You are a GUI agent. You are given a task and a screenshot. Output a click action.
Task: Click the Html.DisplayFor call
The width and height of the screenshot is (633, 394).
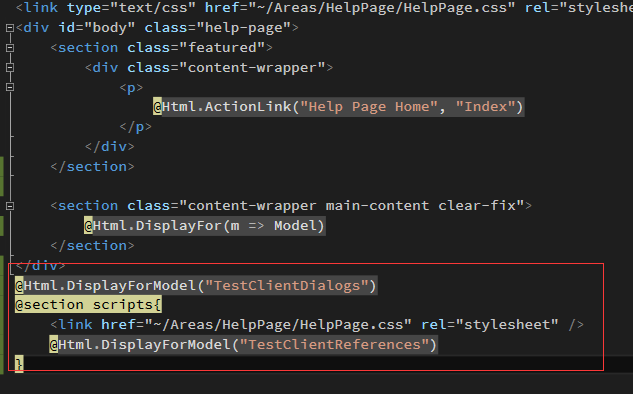pos(204,226)
